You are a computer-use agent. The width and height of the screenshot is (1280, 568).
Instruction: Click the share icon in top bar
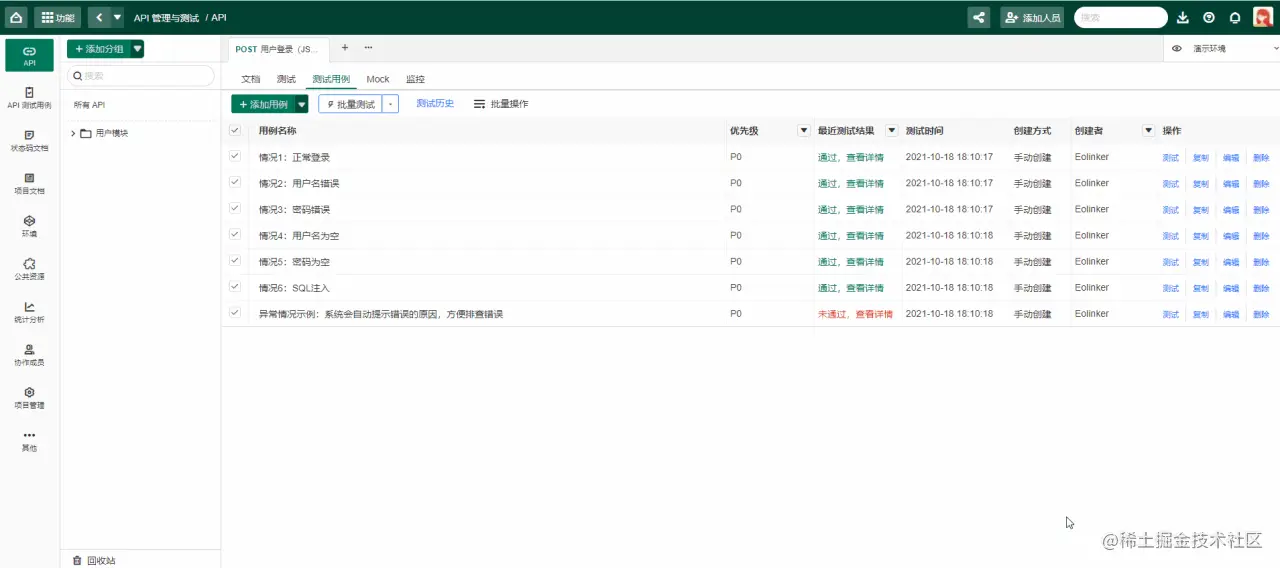click(x=979, y=17)
